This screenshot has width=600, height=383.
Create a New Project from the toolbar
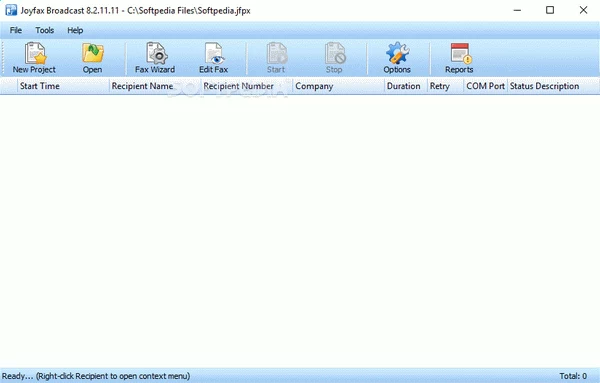point(34,58)
